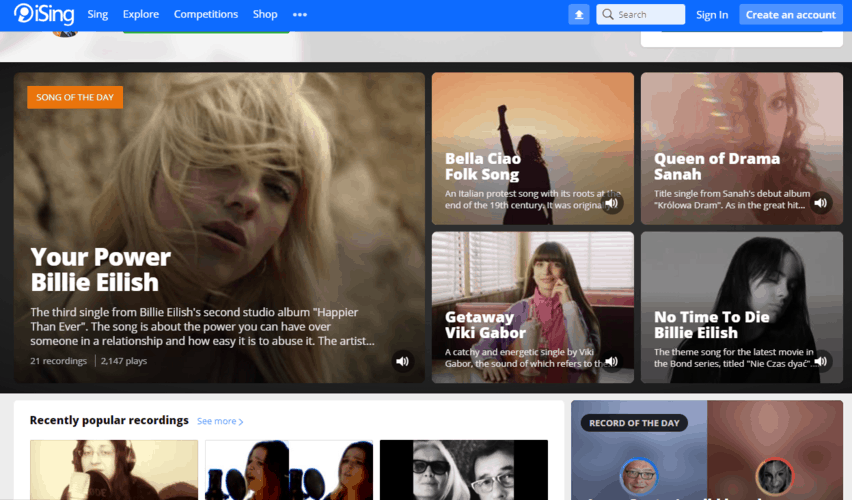Open the recording thumbnail with two singers at microphones

[x=289, y=470]
